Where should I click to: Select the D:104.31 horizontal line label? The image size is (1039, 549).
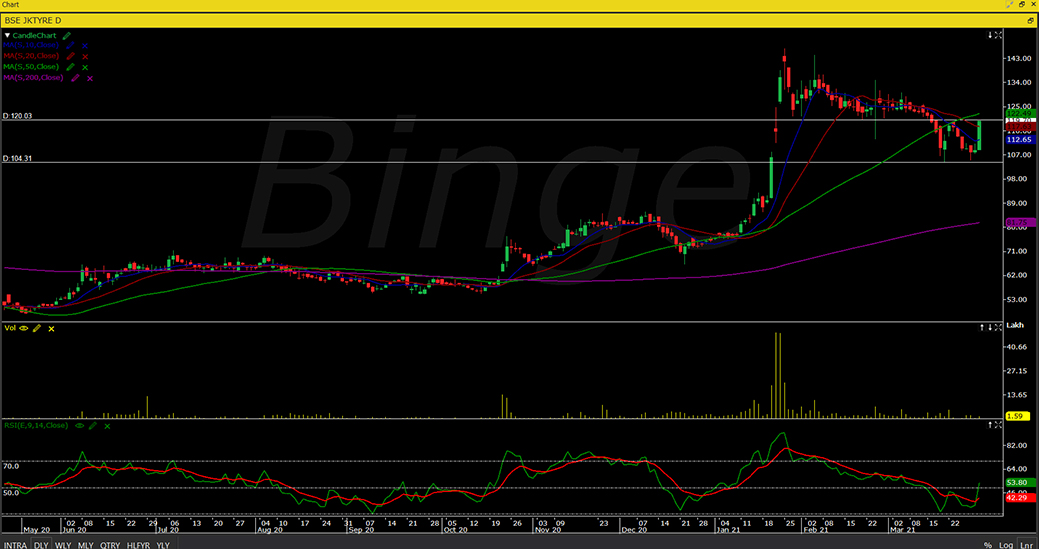point(17,159)
